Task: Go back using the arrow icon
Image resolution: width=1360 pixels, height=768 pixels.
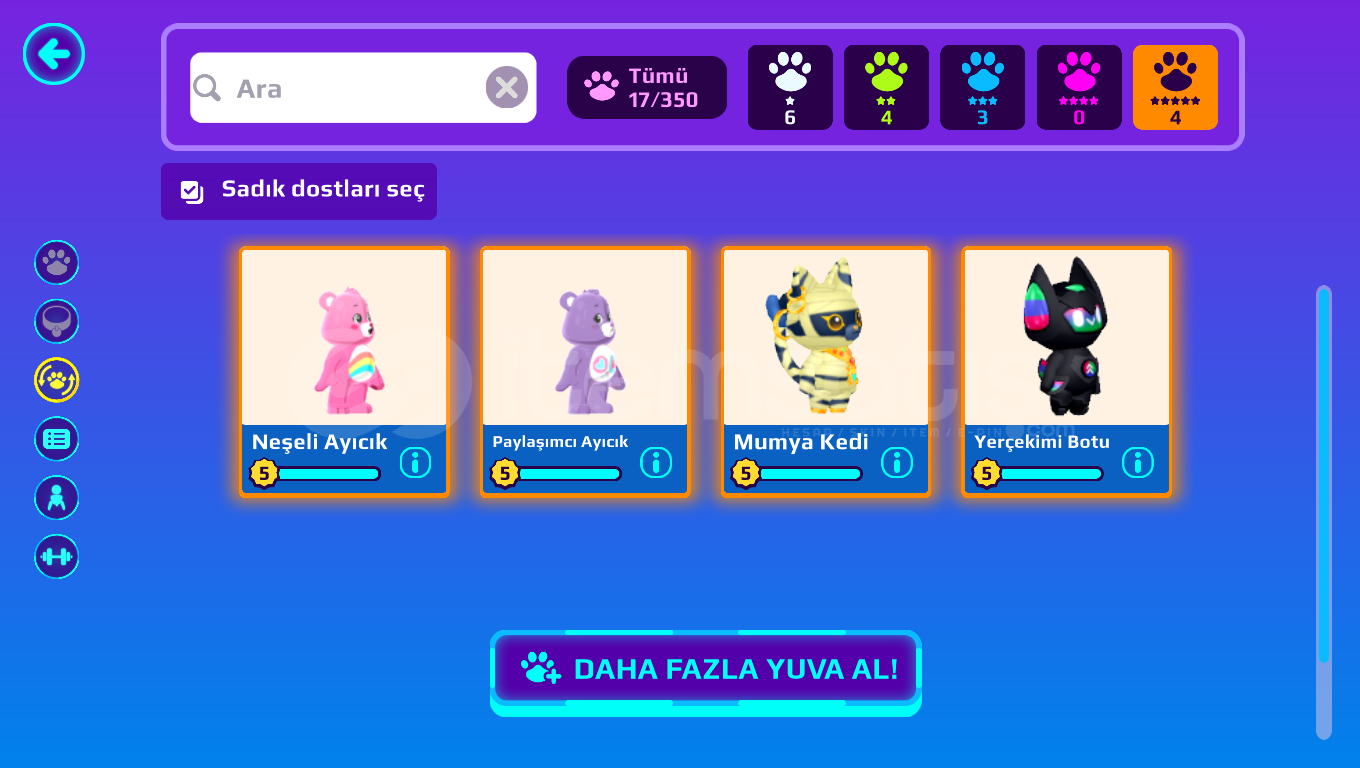Action: pyautogui.click(x=54, y=54)
